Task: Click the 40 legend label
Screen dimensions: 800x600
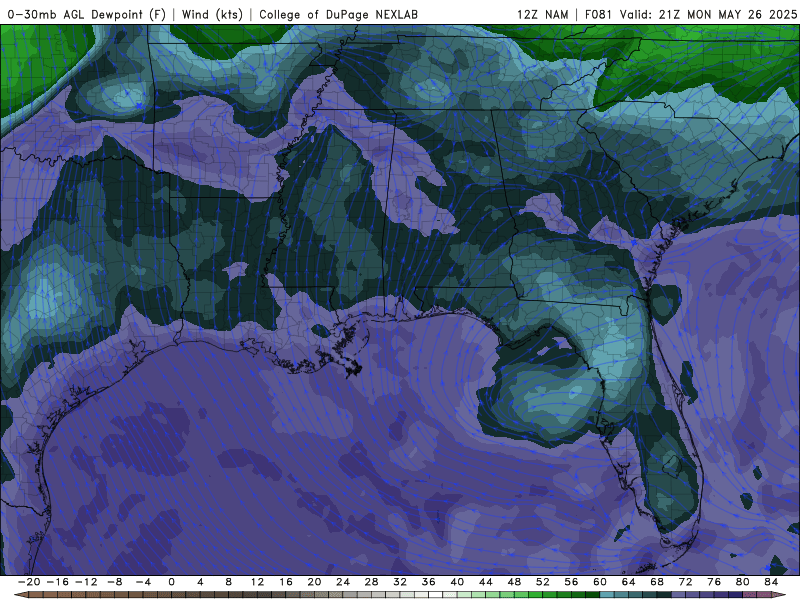Action: pyautogui.click(x=457, y=582)
